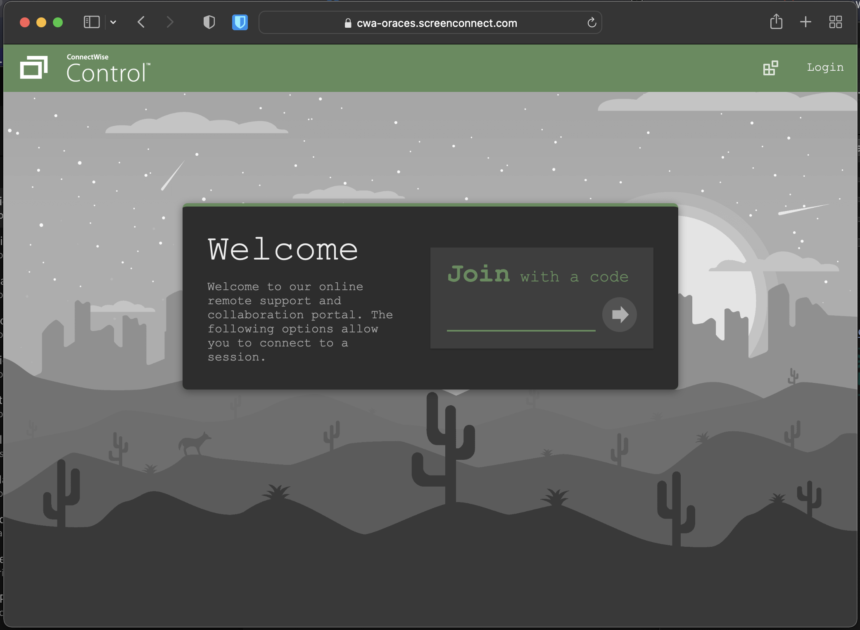Click the Welcome heading text

282,249
